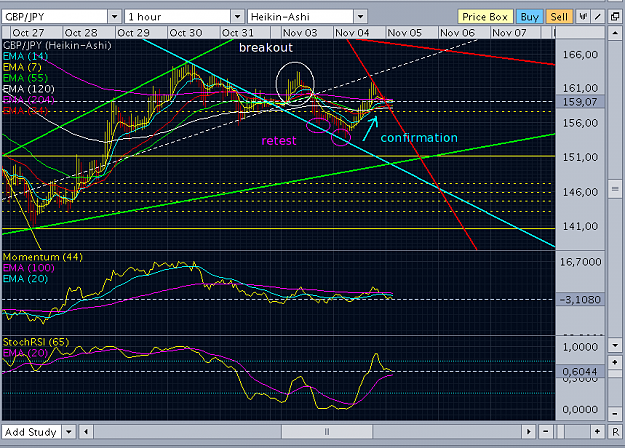Click the vertical scrollbar thumb on the right
This screenshot has height=448, width=625.
[x=615, y=189]
